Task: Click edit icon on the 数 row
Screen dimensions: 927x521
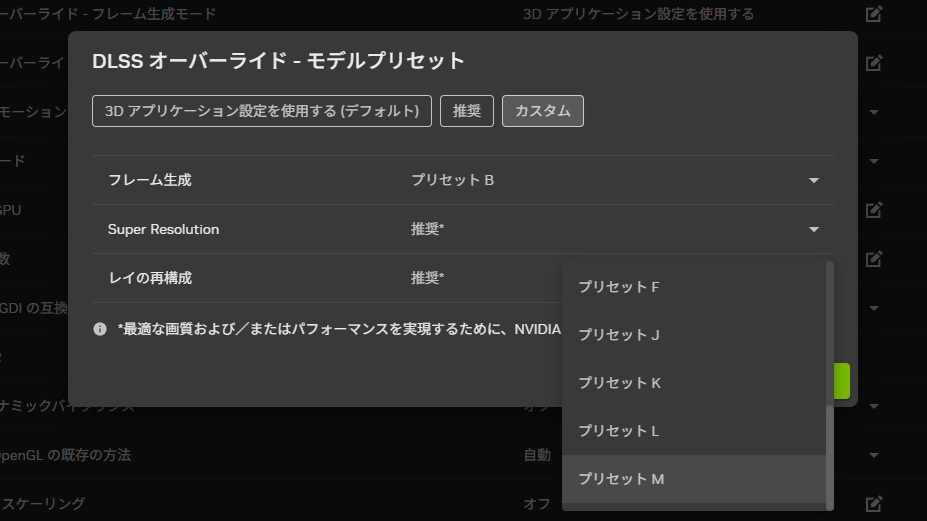Action: (x=874, y=259)
